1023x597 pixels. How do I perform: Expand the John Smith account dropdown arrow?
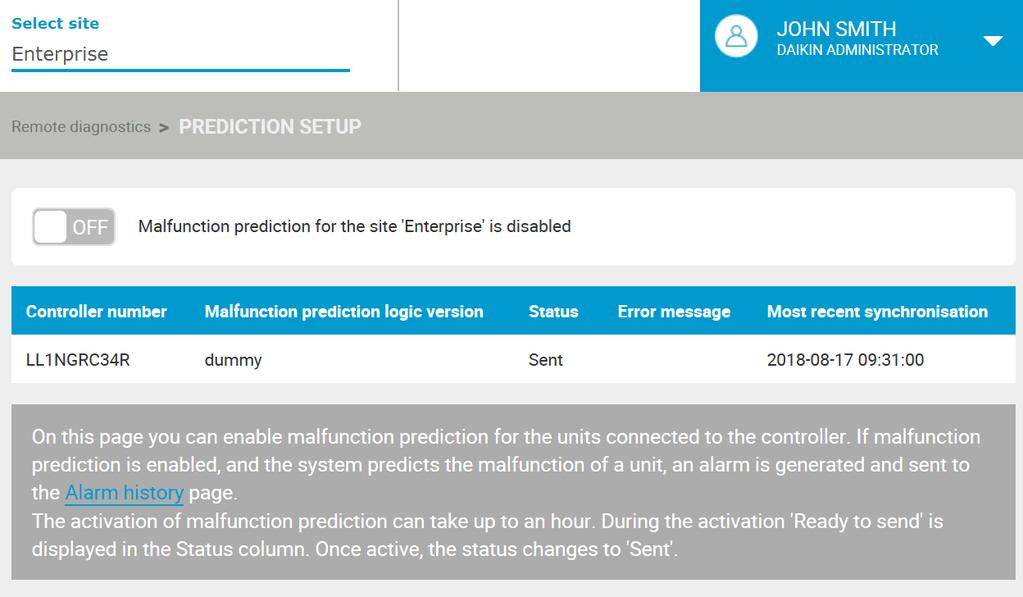point(992,41)
